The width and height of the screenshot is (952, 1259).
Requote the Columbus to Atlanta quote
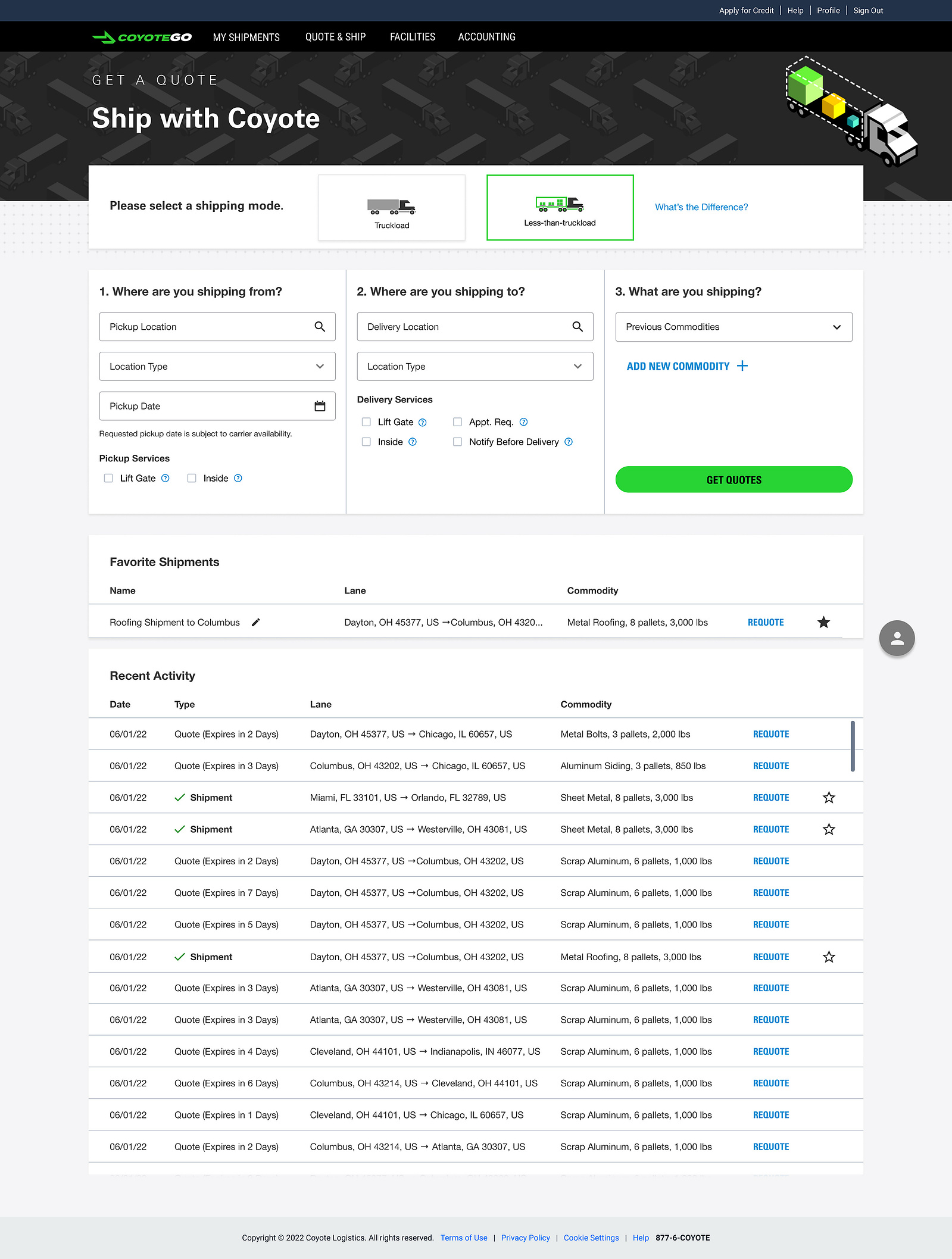[x=771, y=1147]
